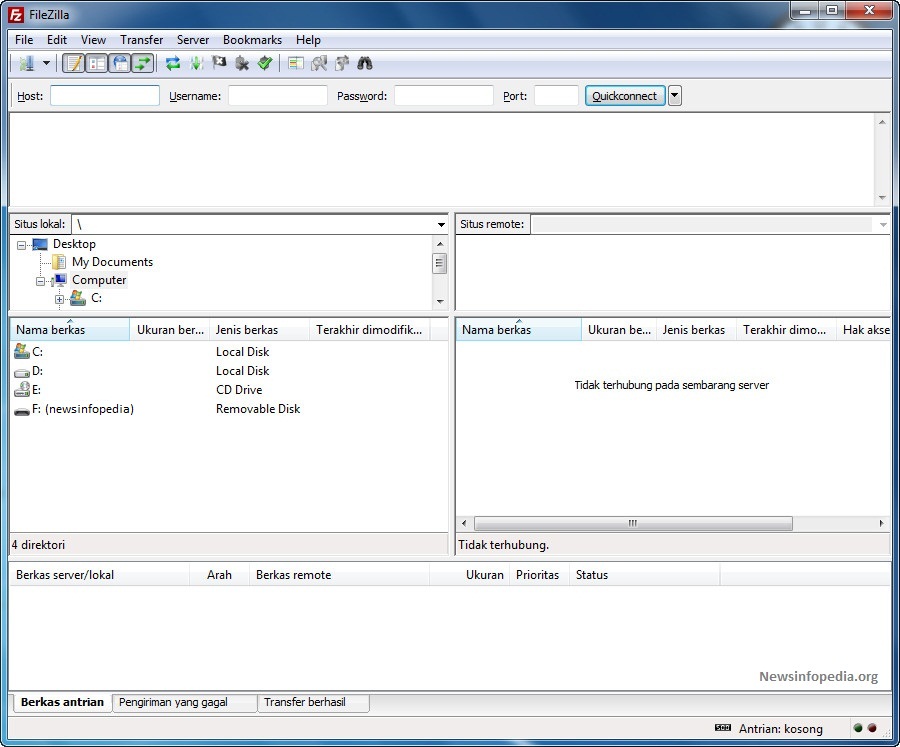Viewport: 900px width, 747px height.
Task: Select the D: drive icon in the file list
Action: (x=22, y=371)
